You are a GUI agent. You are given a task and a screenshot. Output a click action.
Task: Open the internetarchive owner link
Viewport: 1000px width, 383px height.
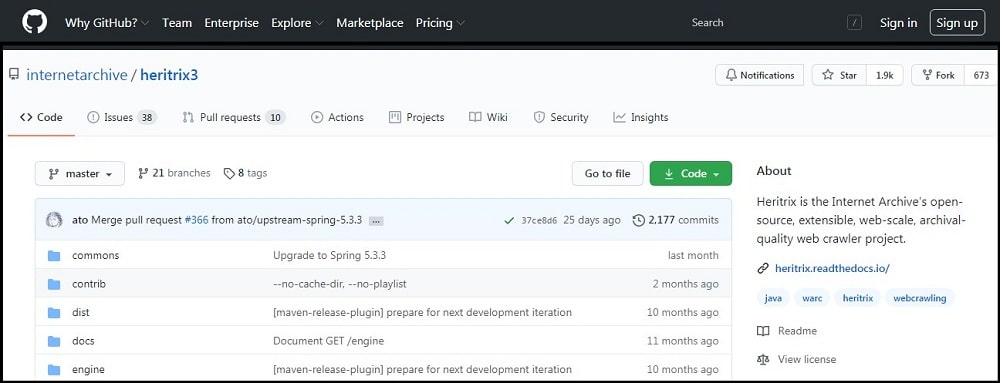[x=77, y=75]
